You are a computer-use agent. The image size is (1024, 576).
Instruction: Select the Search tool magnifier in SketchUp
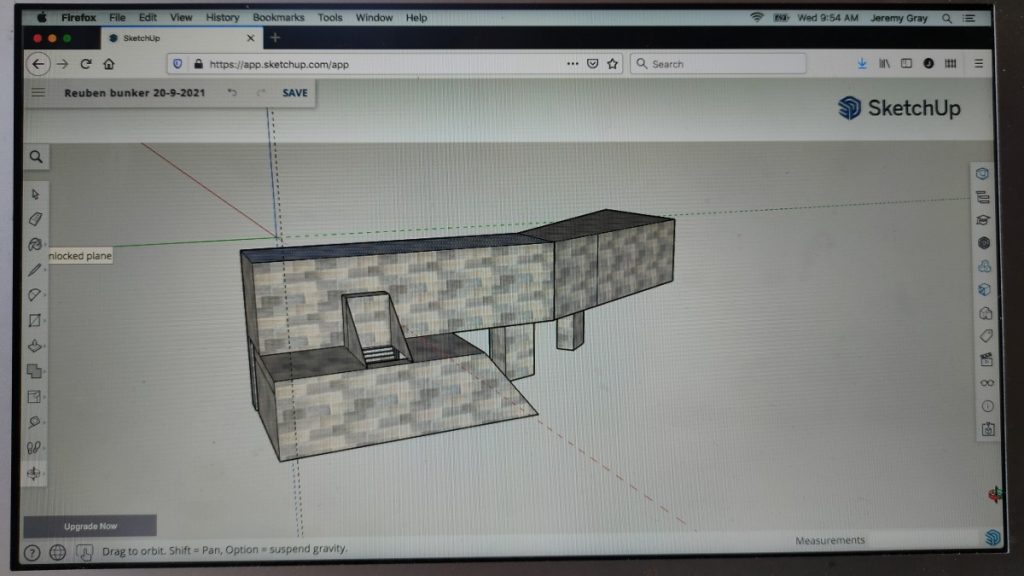(x=36, y=157)
